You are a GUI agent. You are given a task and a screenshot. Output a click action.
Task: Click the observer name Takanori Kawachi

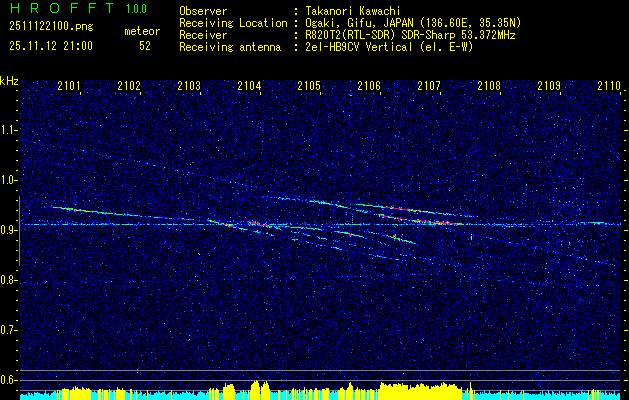coord(353,11)
